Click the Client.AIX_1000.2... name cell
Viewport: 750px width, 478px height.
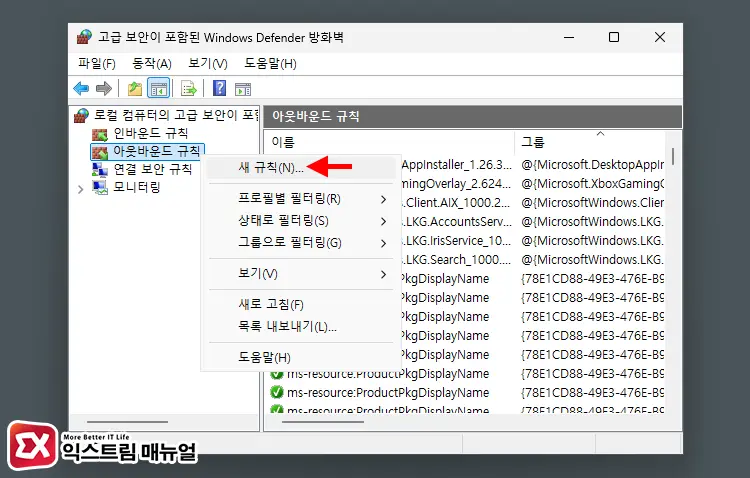[457, 203]
